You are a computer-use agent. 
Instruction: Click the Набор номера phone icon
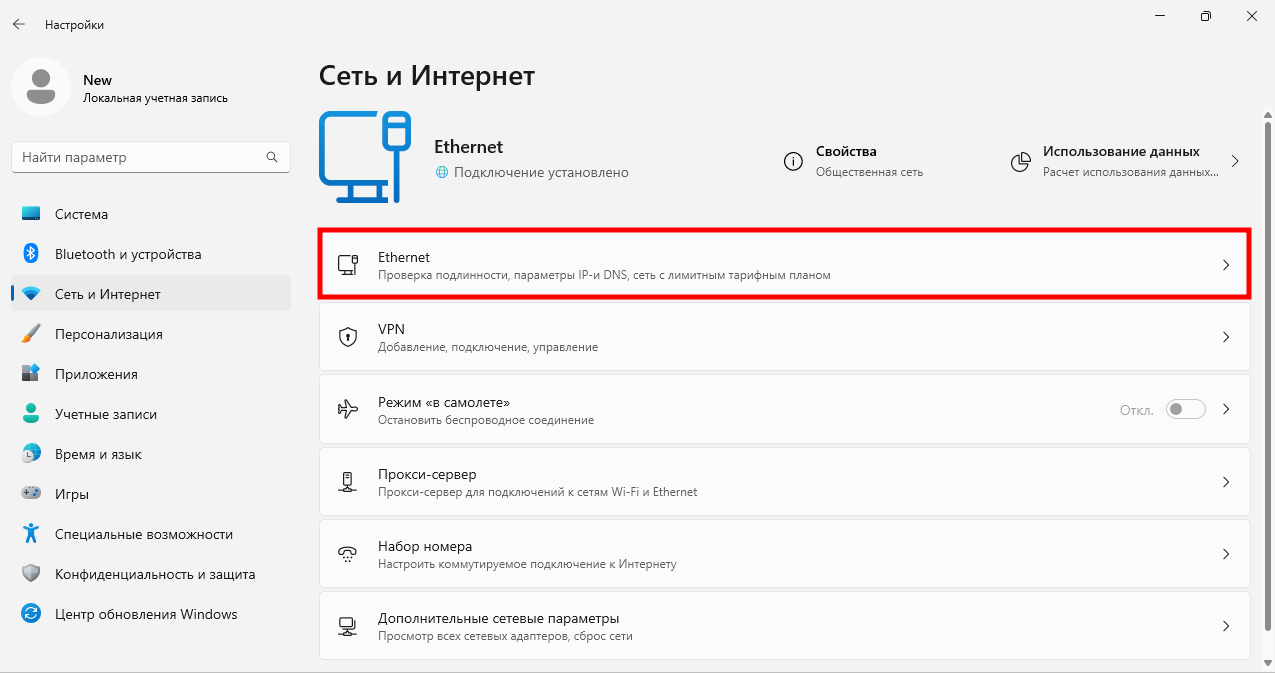point(347,554)
